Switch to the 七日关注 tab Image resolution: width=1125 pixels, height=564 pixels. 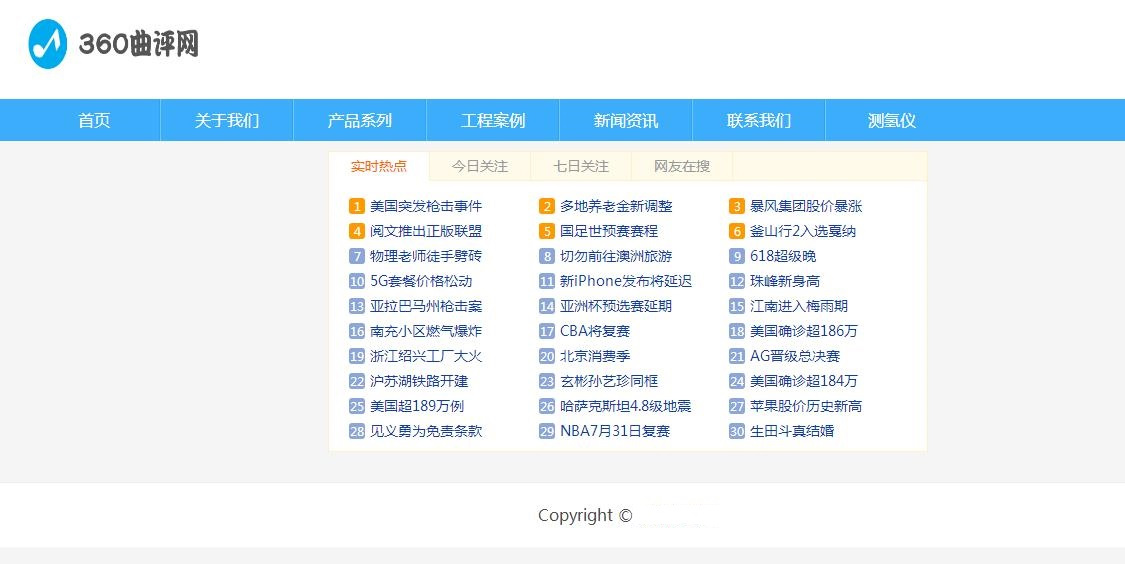[x=581, y=166]
